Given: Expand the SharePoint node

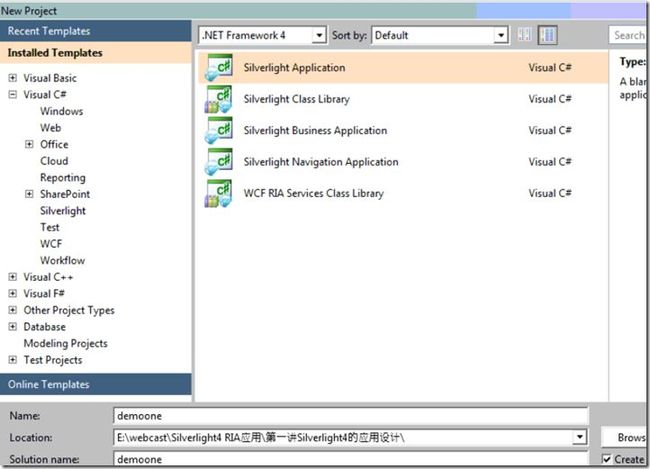Looking at the screenshot, I should 29,194.
